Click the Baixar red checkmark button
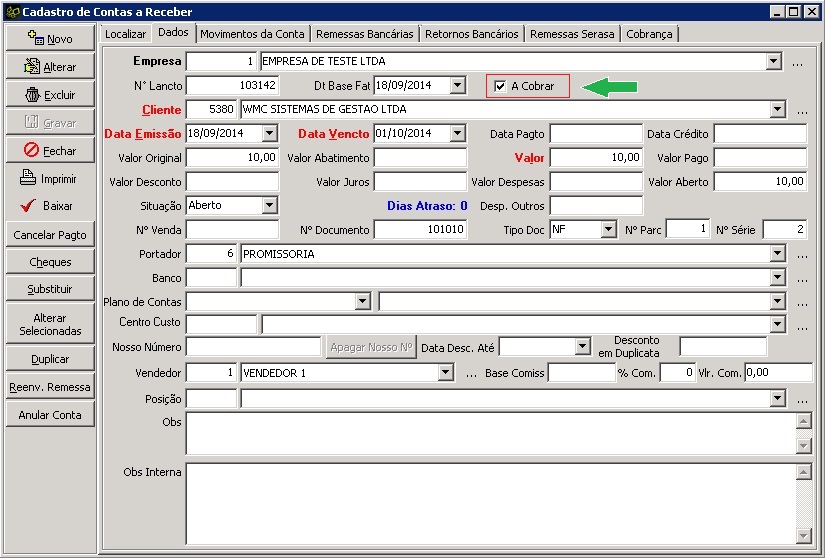 click(50, 206)
